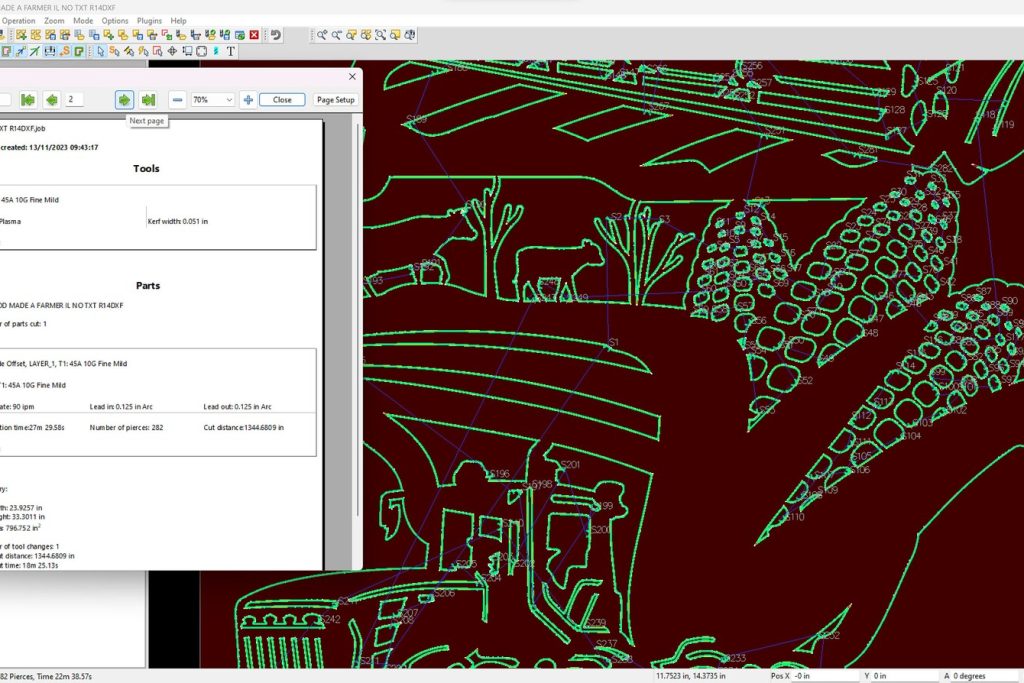Click the undo arrow in toolbar
The image size is (1024, 683).
point(276,35)
